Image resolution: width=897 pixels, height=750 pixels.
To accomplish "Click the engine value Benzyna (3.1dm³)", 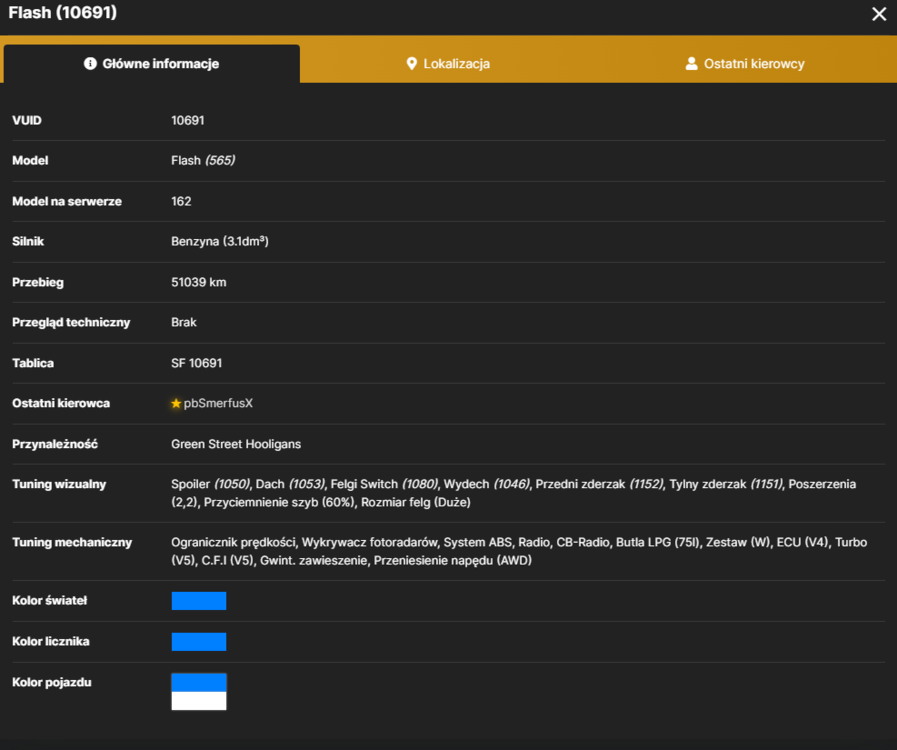I will tap(220, 241).
